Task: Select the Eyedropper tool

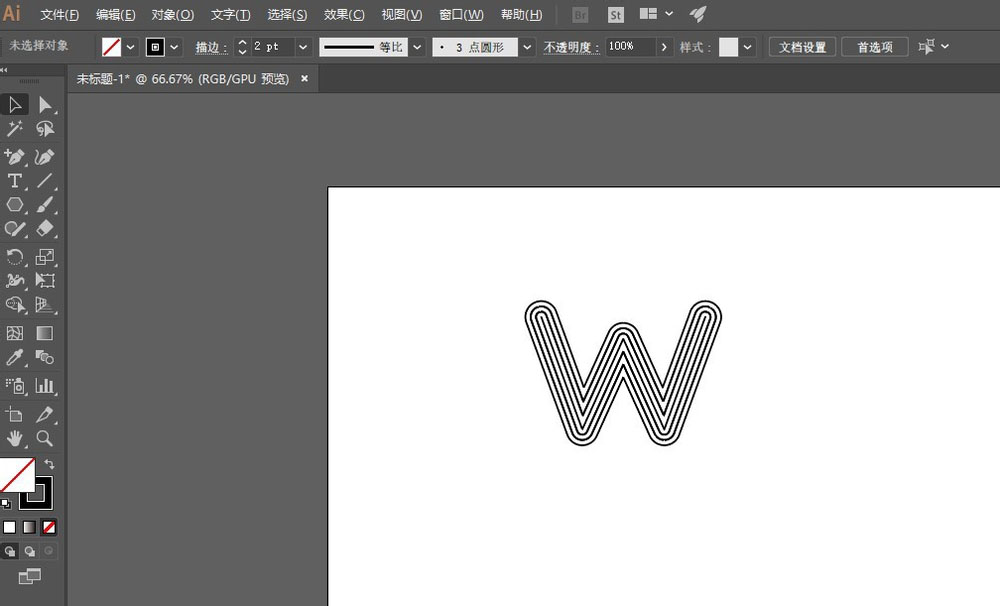Action: coord(15,357)
